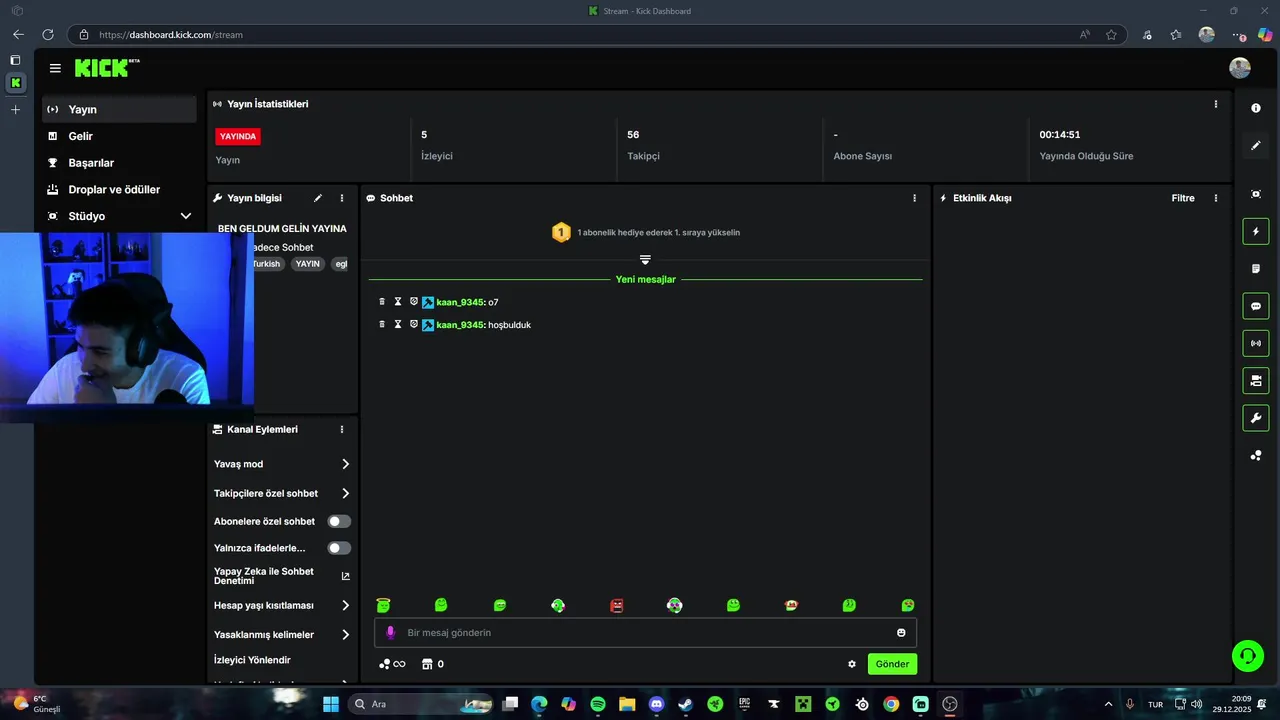Open the info icon in right sidebar
The width and height of the screenshot is (1280, 720).
click(x=1256, y=108)
